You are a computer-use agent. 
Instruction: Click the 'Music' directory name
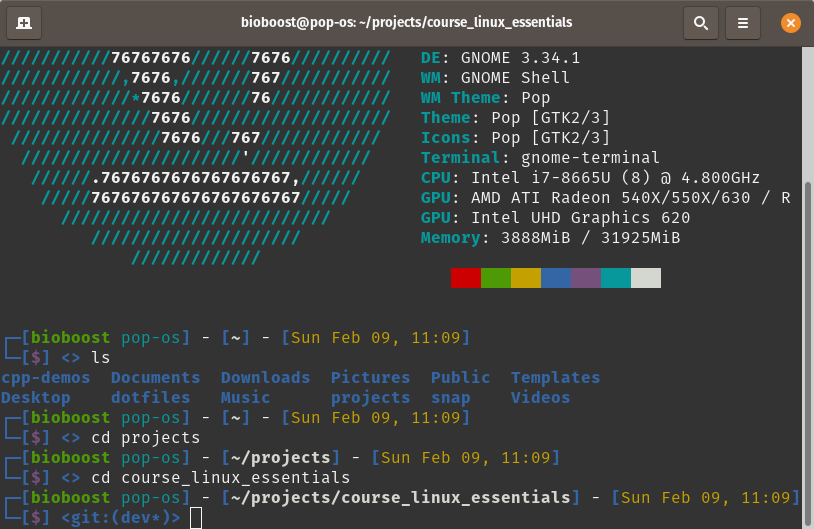coord(246,398)
